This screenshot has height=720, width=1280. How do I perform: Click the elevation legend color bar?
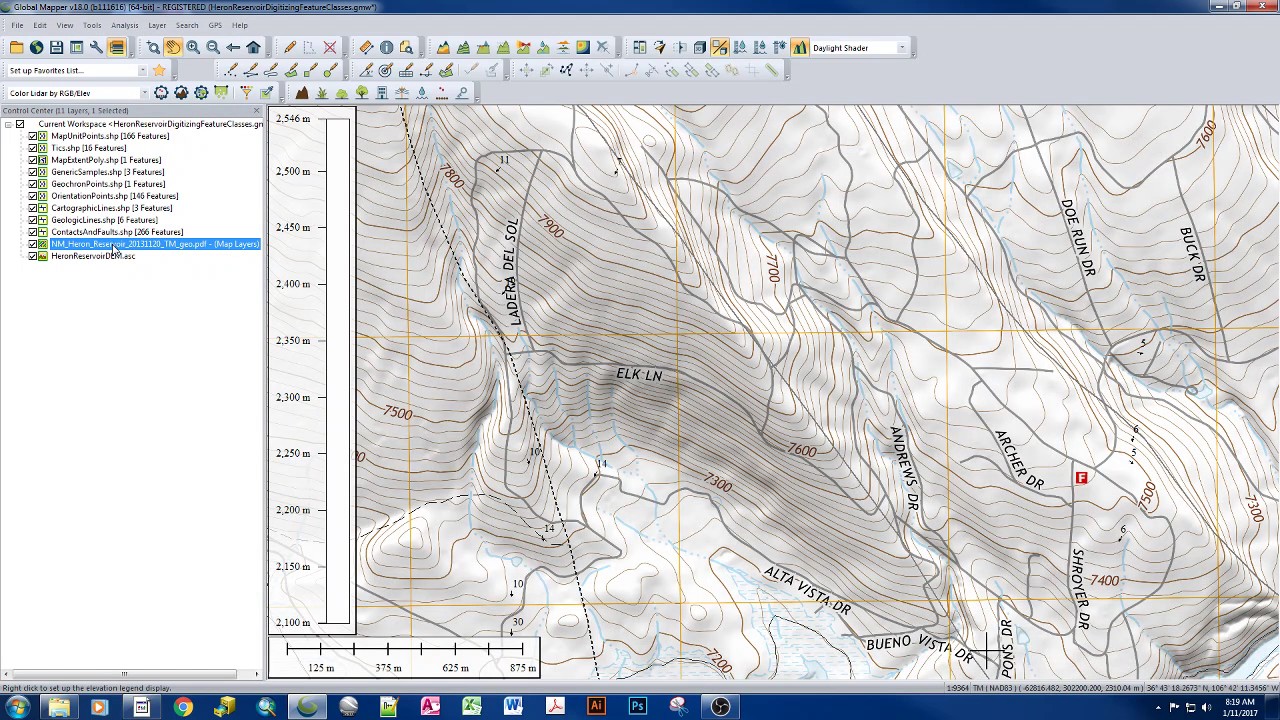click(338, 371)
